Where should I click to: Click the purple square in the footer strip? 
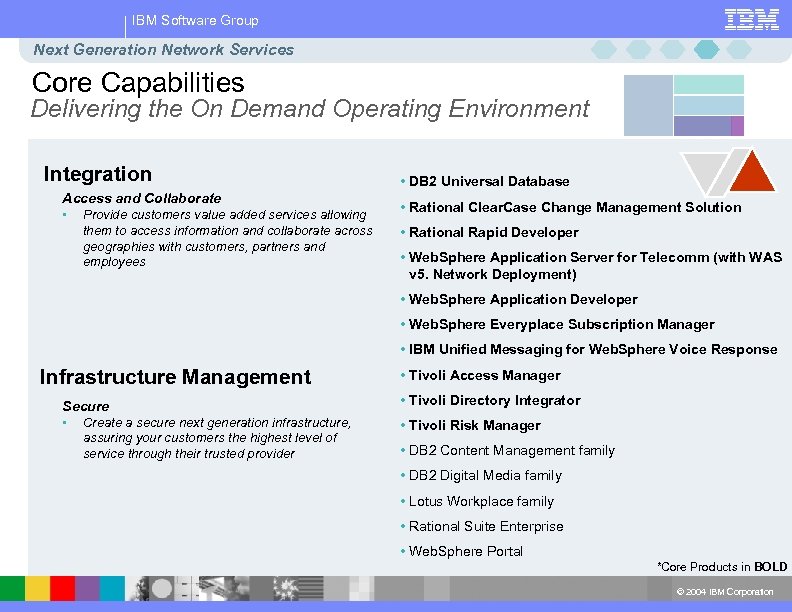click(x=87, y=588)
